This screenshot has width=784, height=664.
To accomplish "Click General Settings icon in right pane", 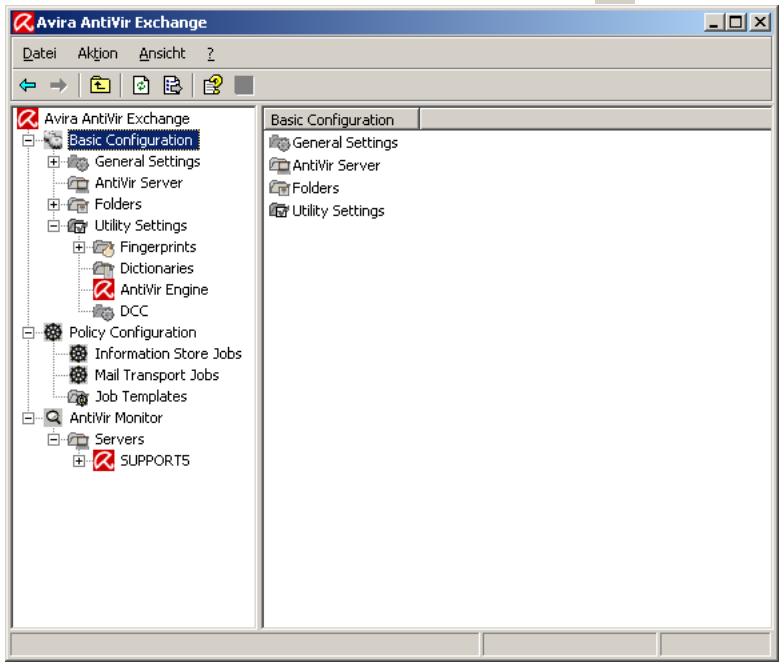I will coord(280,143).
